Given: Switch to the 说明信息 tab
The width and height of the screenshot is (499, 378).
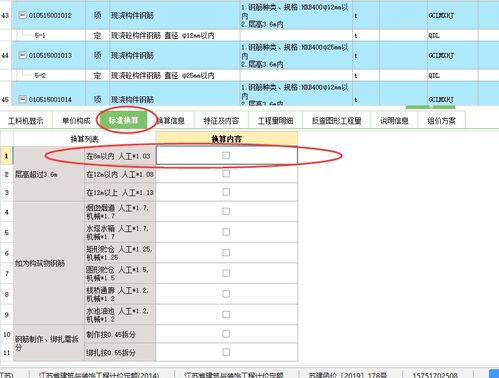Looking at the screenshot, I should pyautogui.click(x=394, y=121).
